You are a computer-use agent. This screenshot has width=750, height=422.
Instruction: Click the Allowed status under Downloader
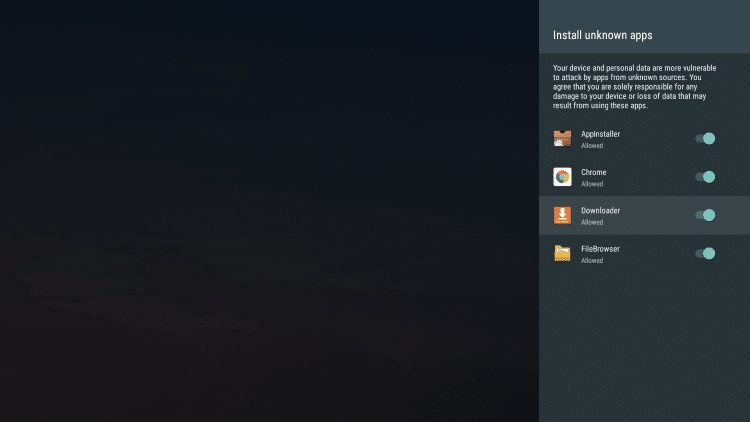[x=592, y=222]
